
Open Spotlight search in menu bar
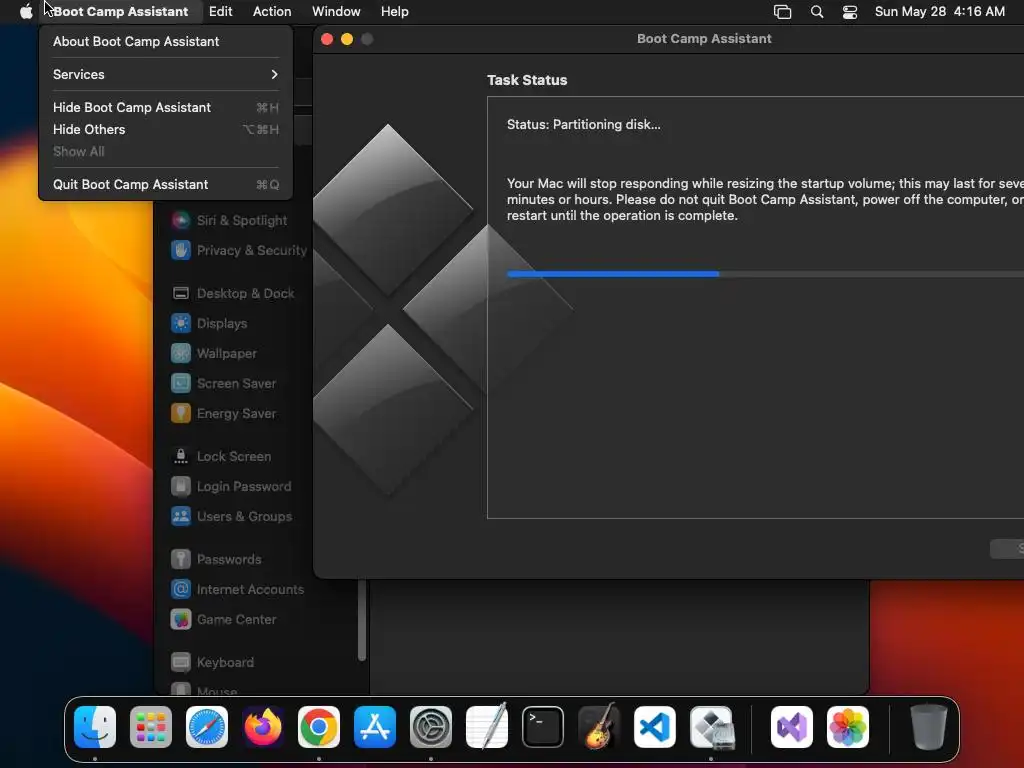click(x=816, y=12)
